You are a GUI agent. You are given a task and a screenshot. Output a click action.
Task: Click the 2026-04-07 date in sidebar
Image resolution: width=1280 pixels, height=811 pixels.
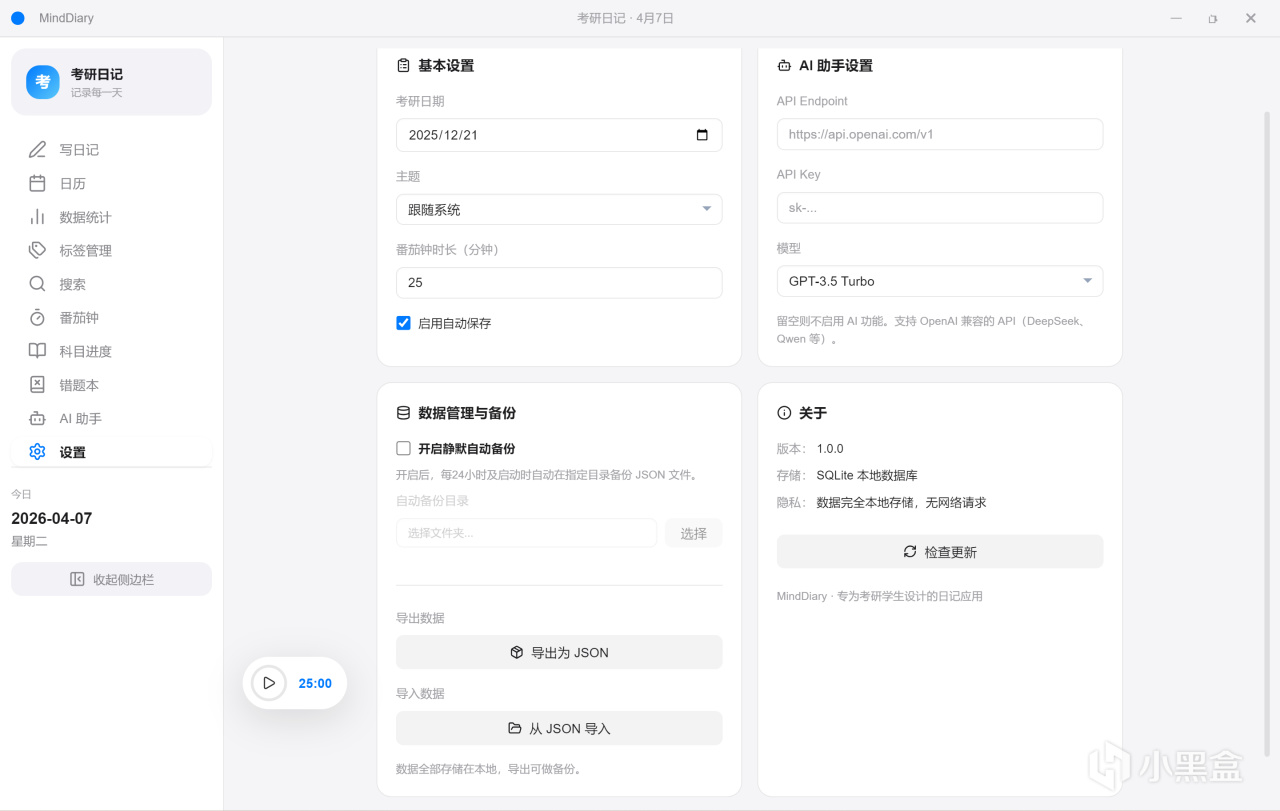(52, 518)
